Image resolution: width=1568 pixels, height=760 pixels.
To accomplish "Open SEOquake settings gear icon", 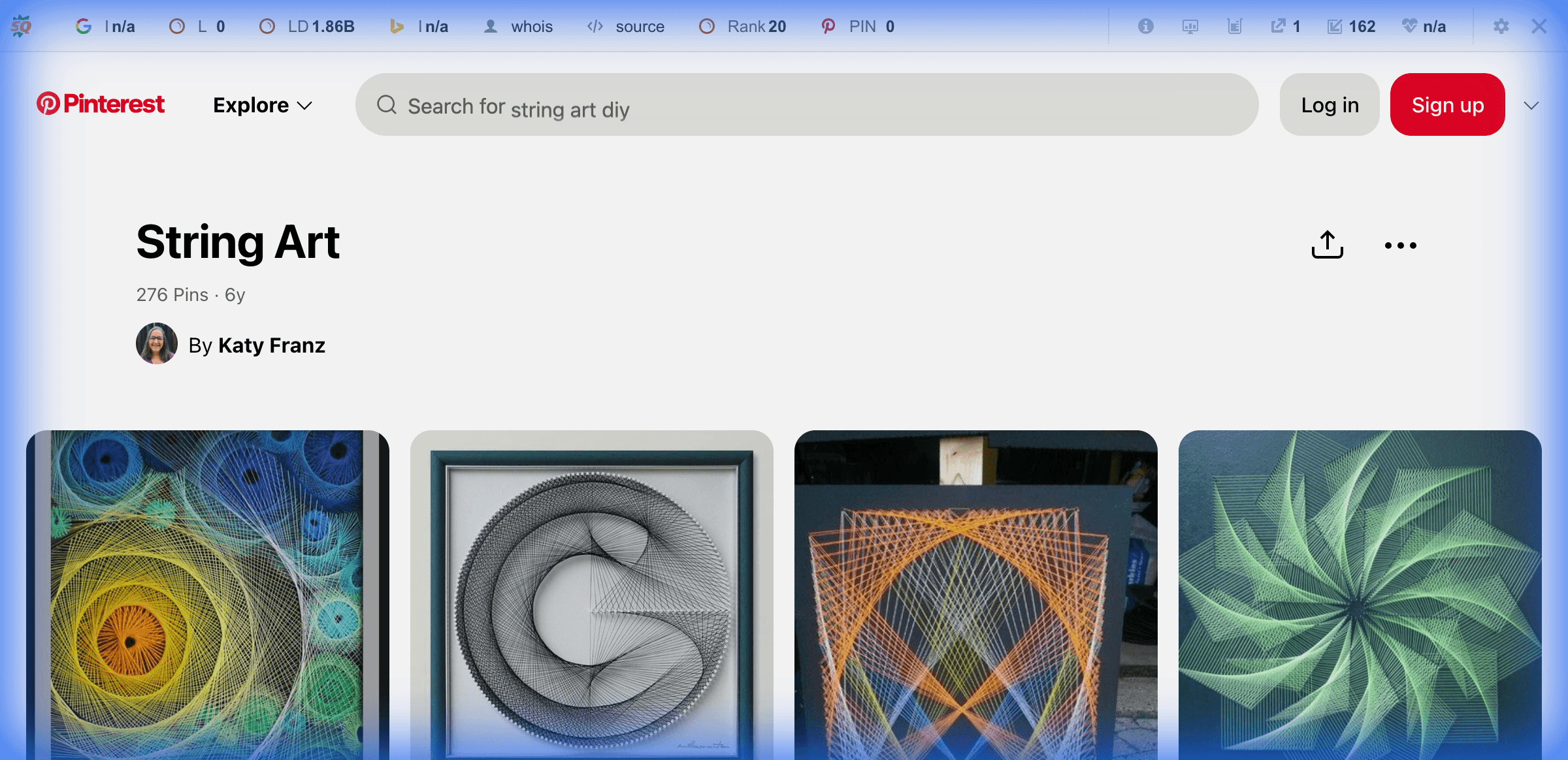I will 1501,26.
